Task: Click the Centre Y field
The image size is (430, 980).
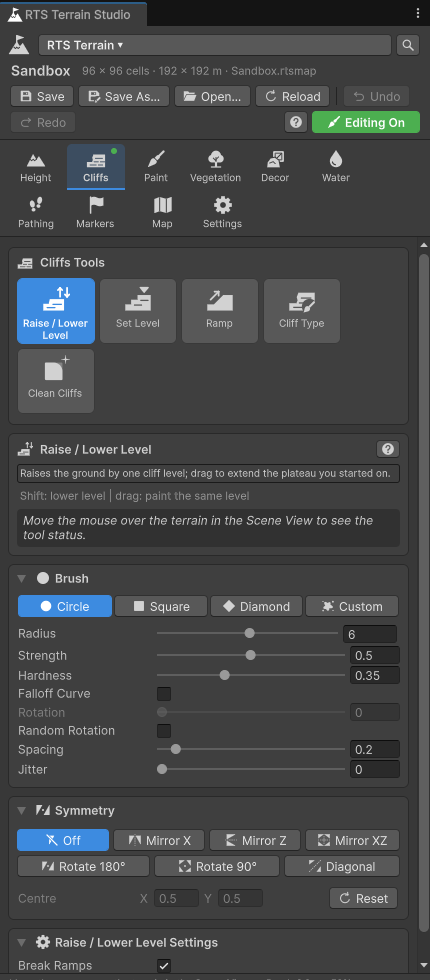Action: pyautogui.click(x=240, y=898)
